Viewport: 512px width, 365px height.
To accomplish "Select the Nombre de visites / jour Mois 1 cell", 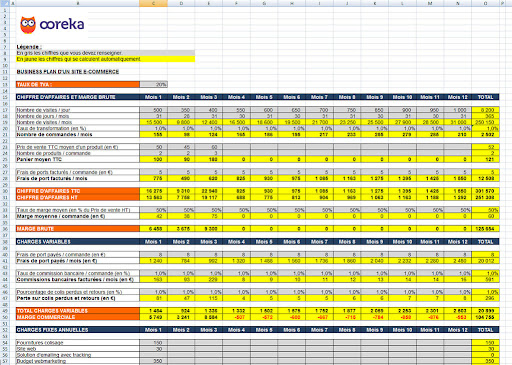I will [x=154, y=110].
